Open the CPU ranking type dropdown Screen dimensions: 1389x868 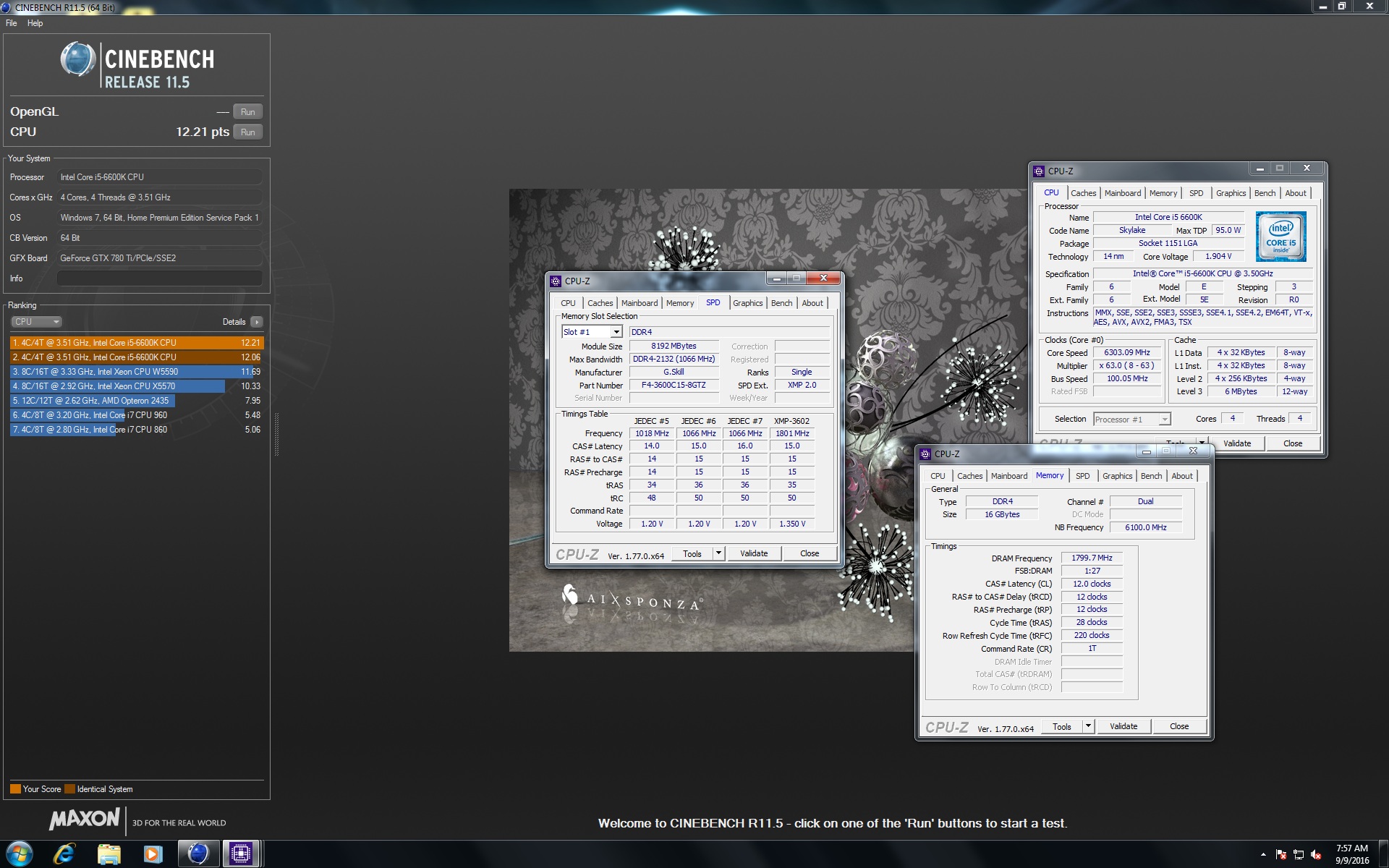click(x=36, y=322)
